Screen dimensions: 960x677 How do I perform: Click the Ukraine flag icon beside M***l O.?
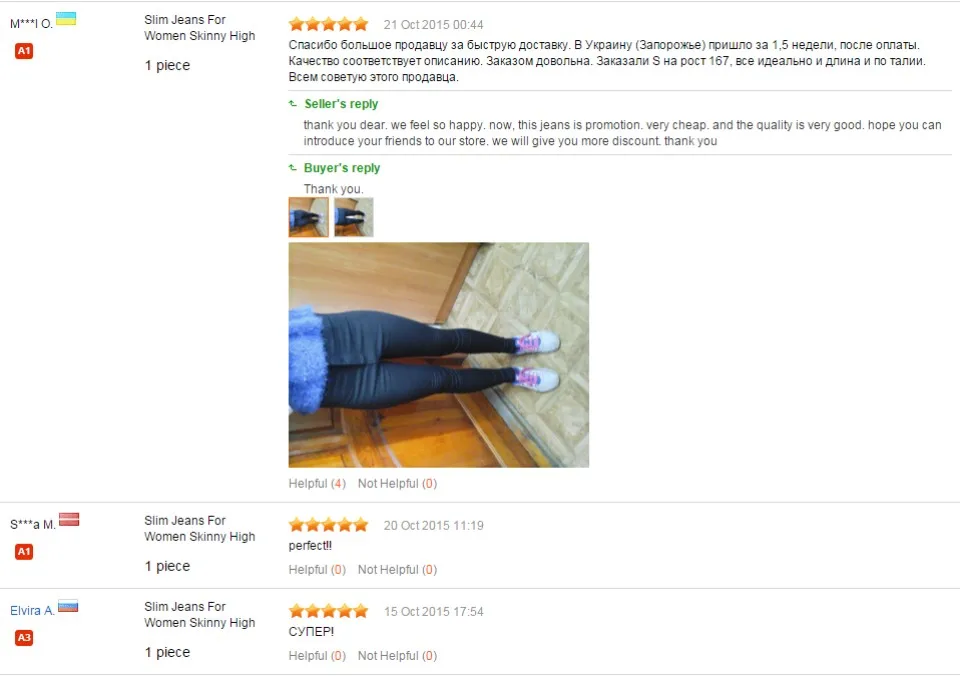(x=66, y=19)
